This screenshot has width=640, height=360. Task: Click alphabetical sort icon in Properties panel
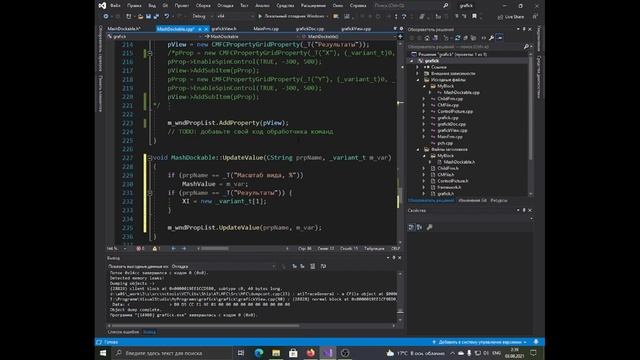[x=419, y=227]
